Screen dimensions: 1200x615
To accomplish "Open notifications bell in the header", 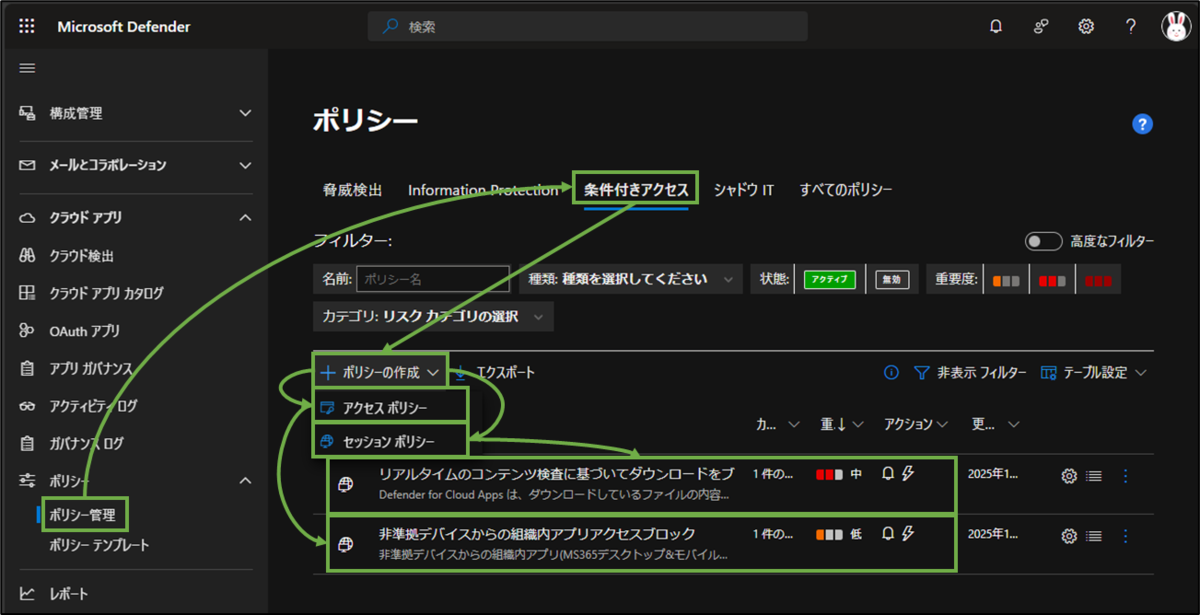I will pos(996,27).
